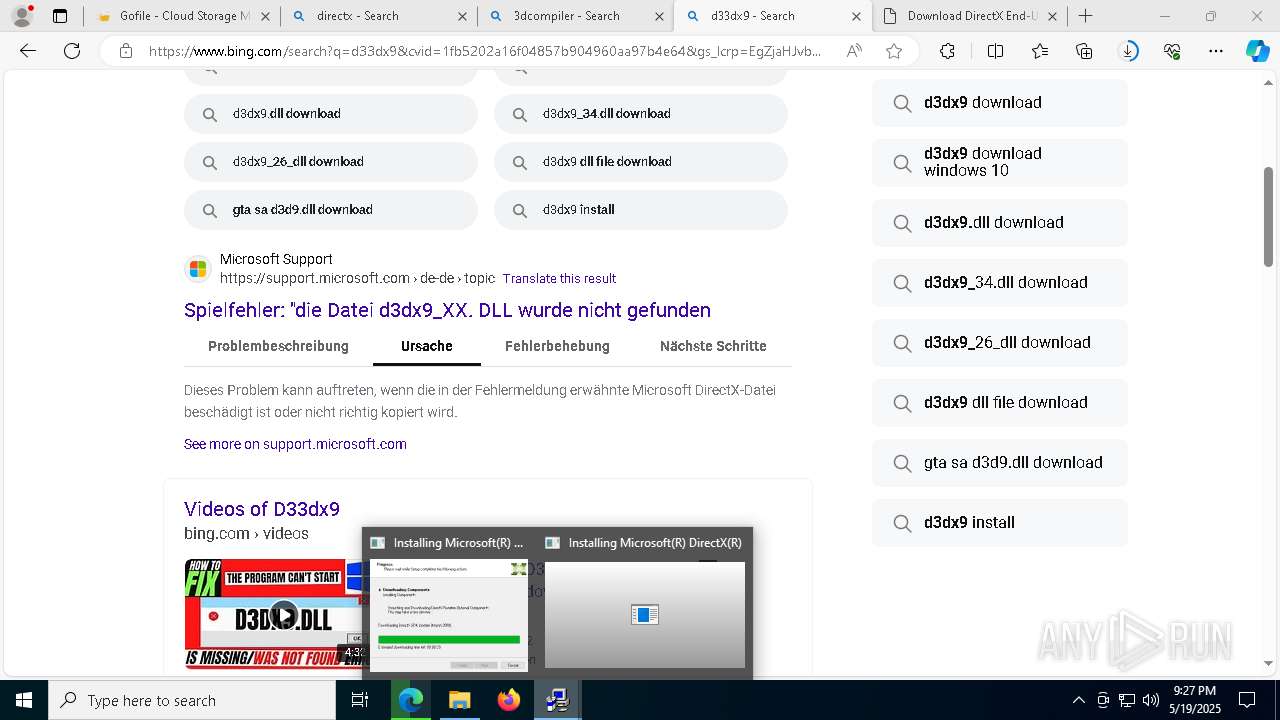Open File Explorer from taskbar
The image size is (1280, 720).
[x=459, y=700]
